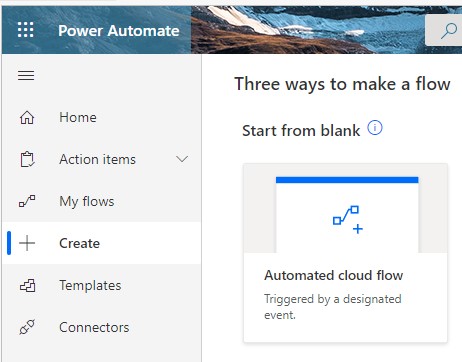
Task: Open Connectors in sidebar
Action: coord(102,327)
